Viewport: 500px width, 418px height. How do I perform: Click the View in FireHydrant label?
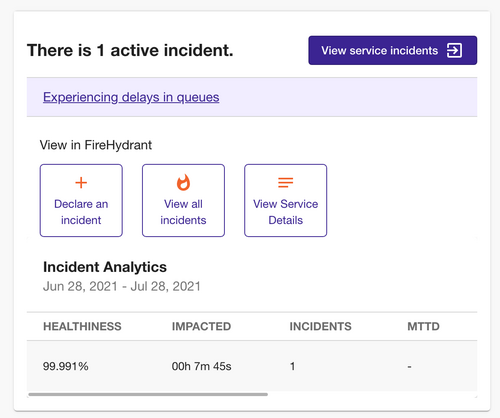(96, 145)
